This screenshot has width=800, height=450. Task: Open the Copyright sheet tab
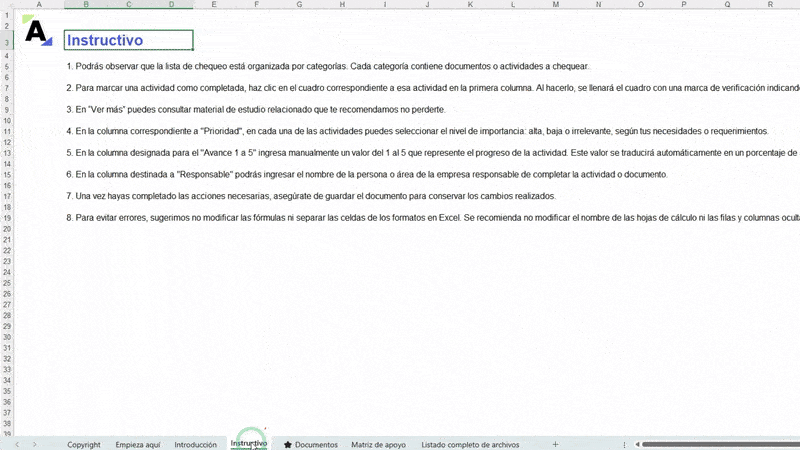84,444
